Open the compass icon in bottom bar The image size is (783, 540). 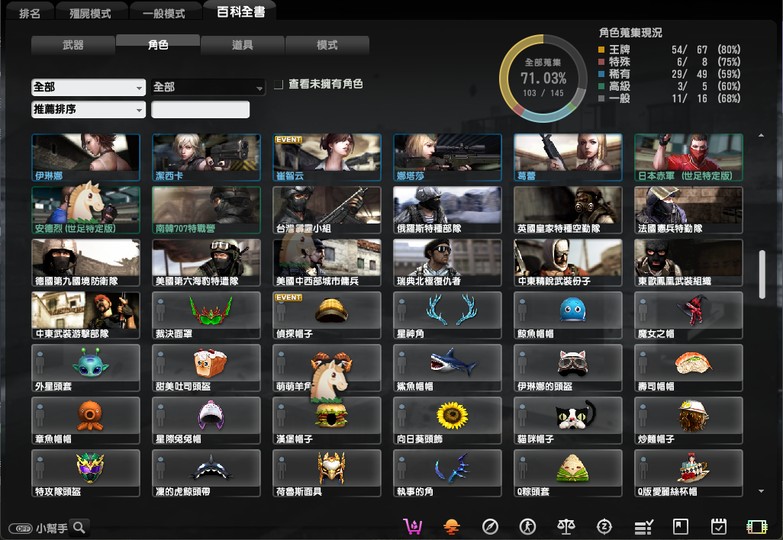click(489, 526)
